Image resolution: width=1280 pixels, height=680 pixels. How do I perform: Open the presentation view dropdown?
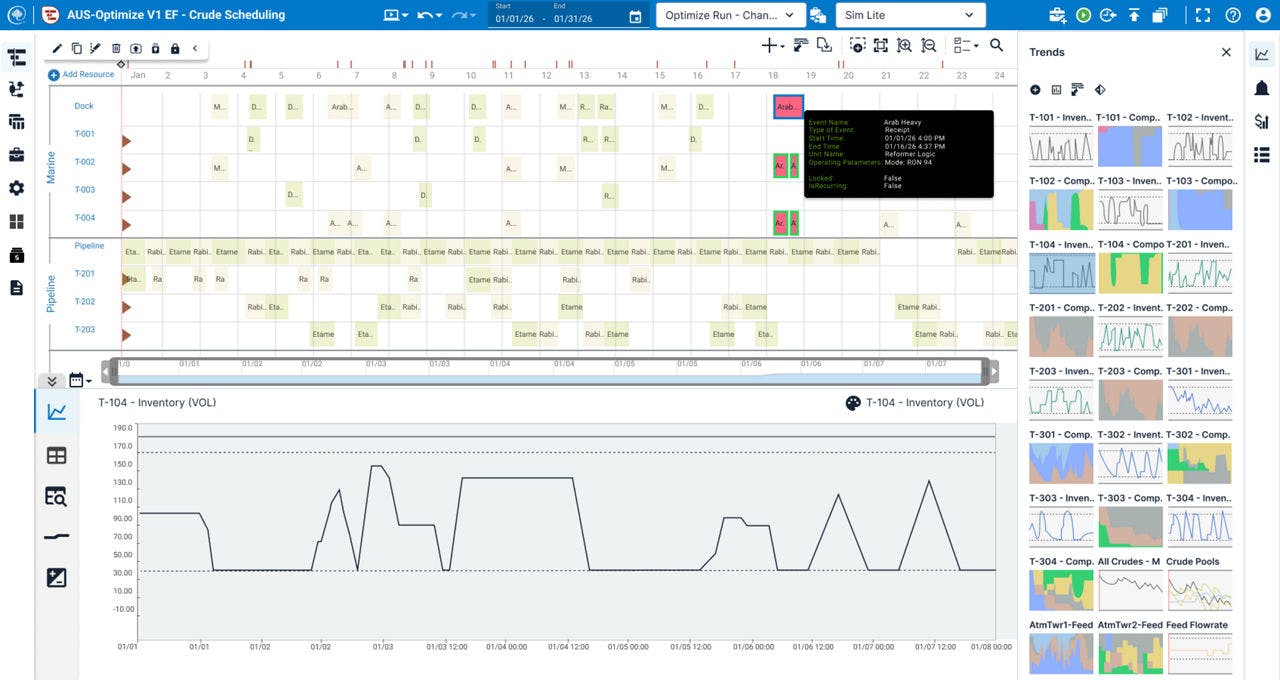pos(397,15)
